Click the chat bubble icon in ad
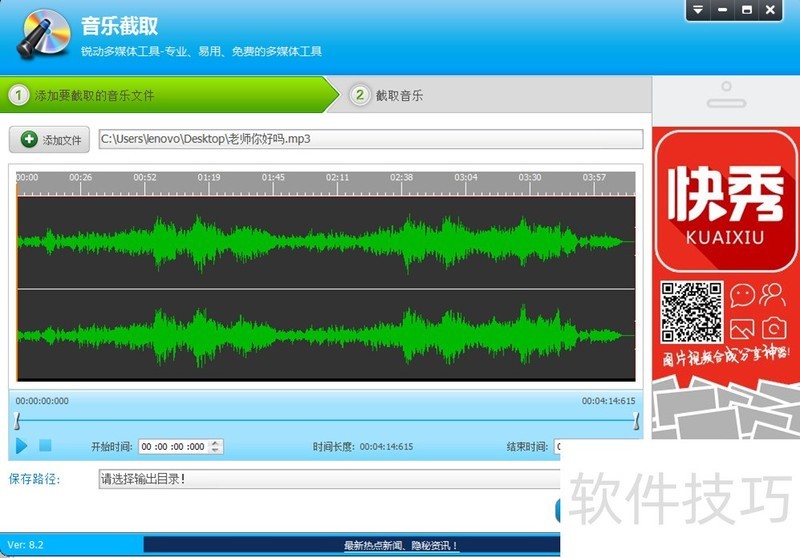 [x=742, y=295]
